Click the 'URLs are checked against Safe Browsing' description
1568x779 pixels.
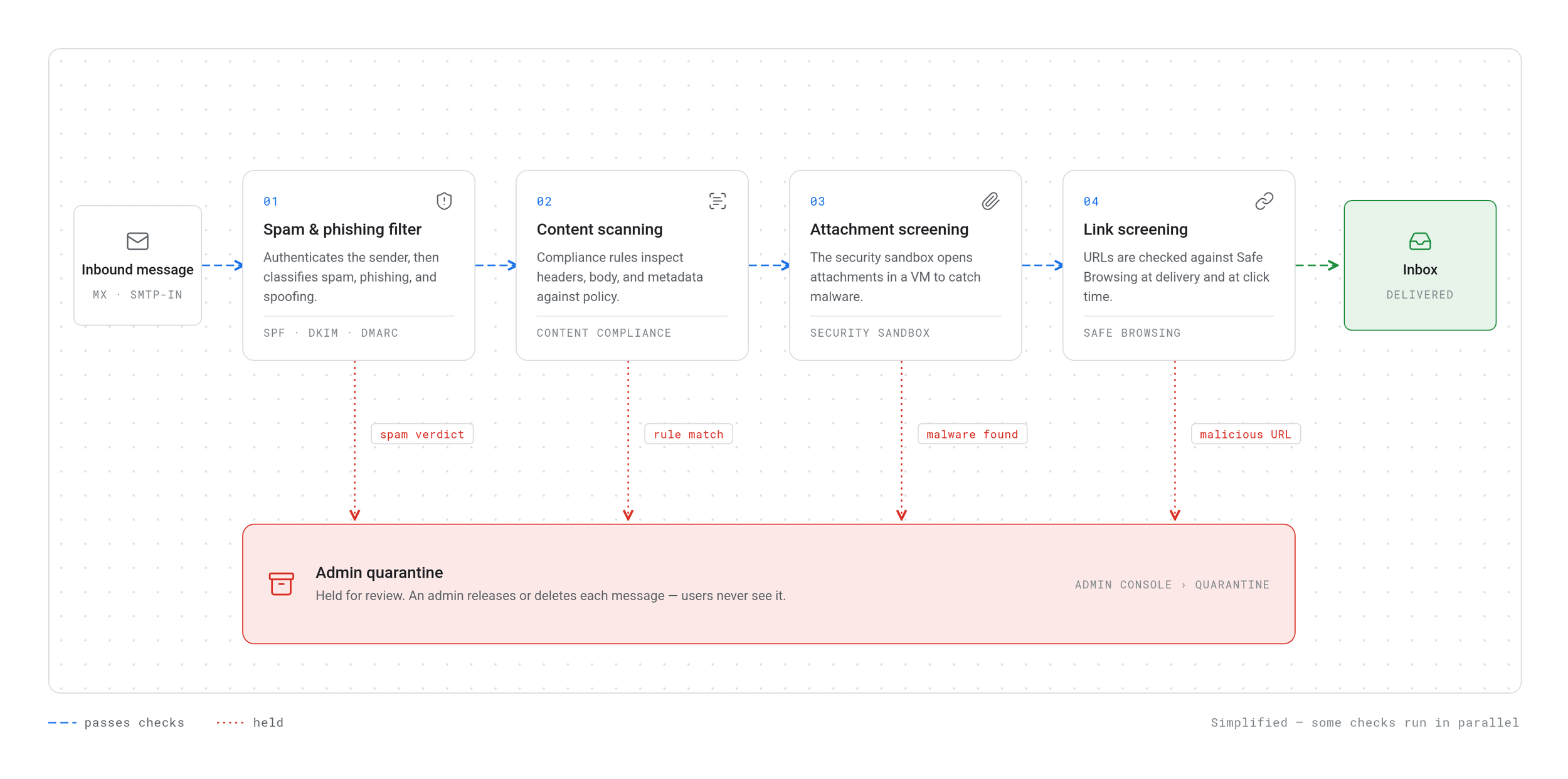(x=1176, y=277)
